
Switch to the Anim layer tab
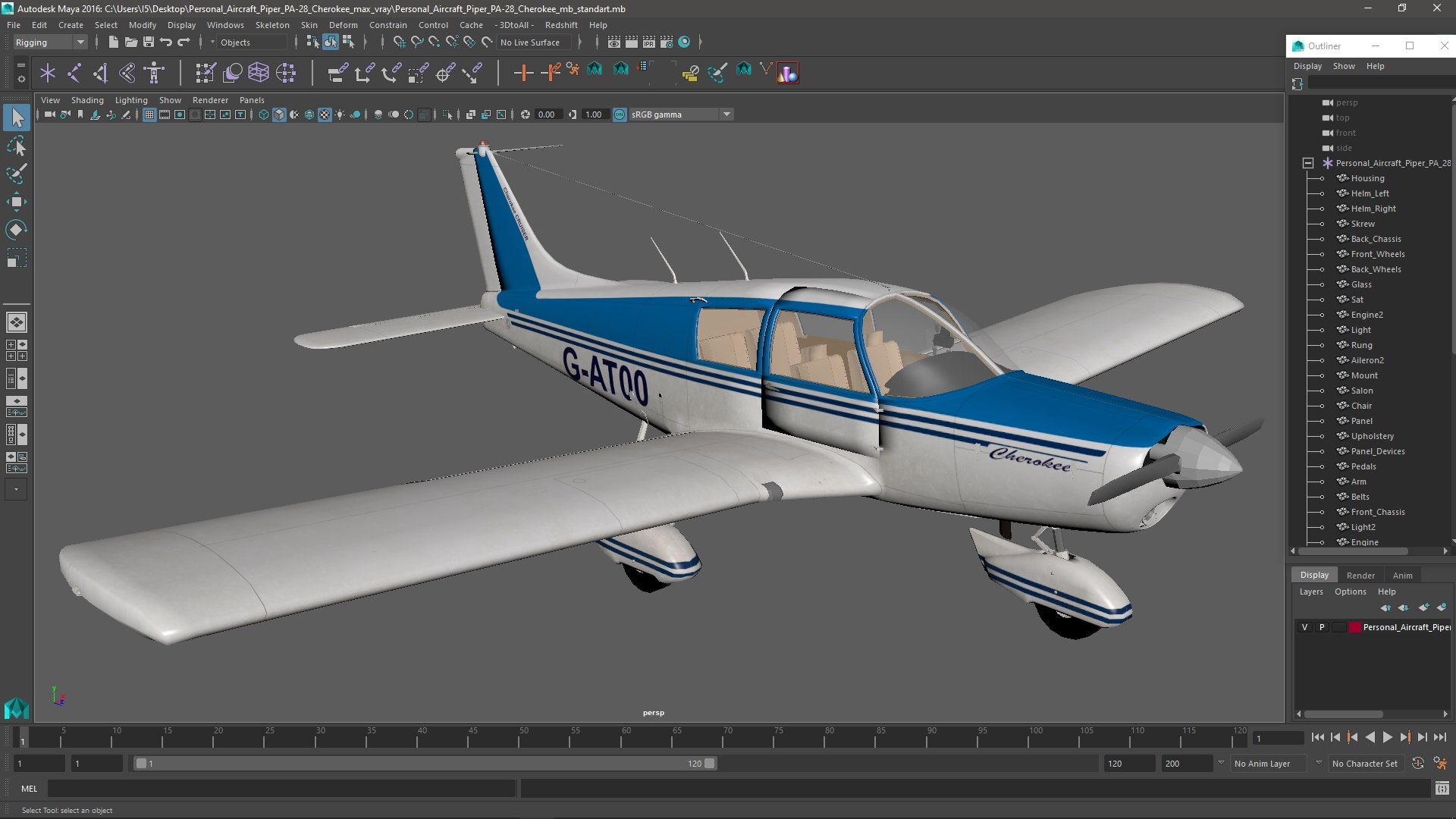[x=1402, y=576]
